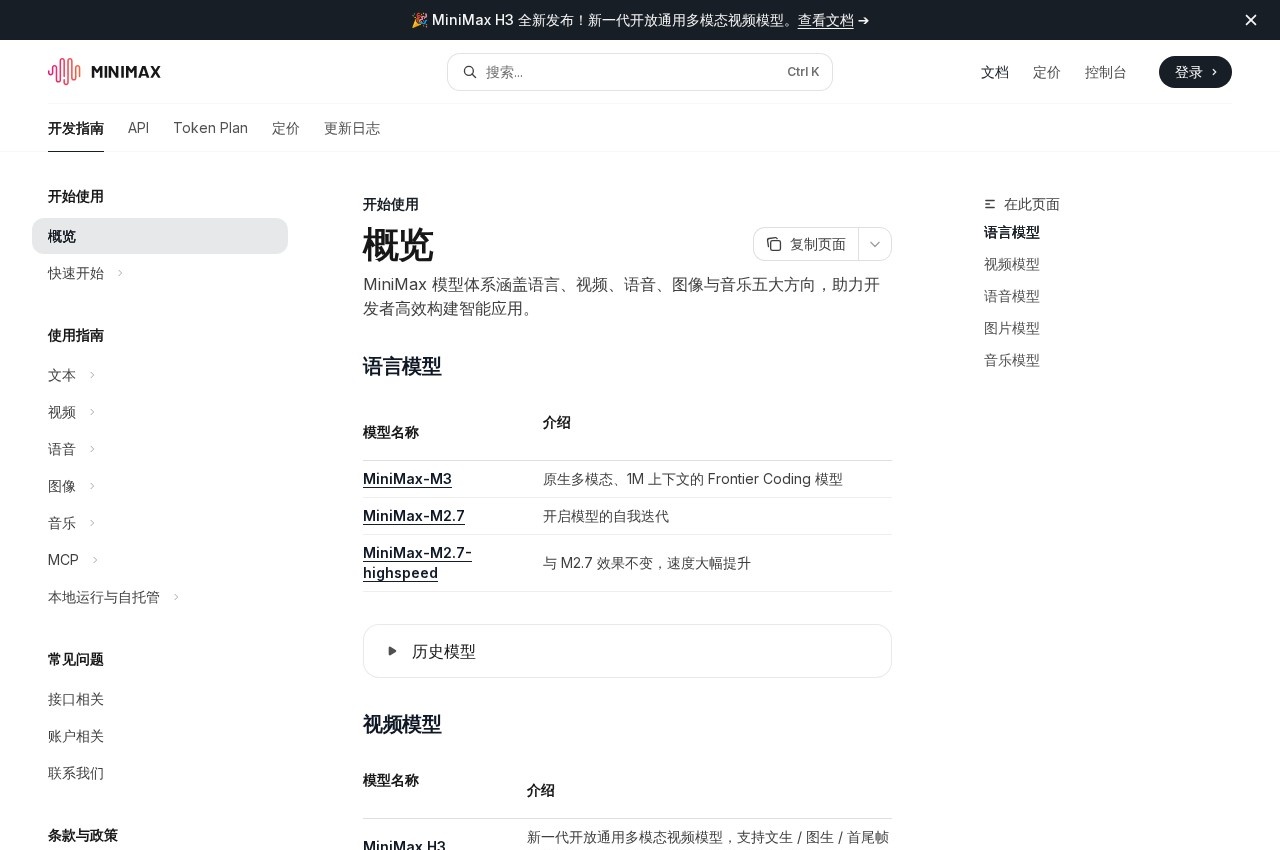Open 控制台 in the top navigation
The image size is (1280, 850).
coord(1106,72)
